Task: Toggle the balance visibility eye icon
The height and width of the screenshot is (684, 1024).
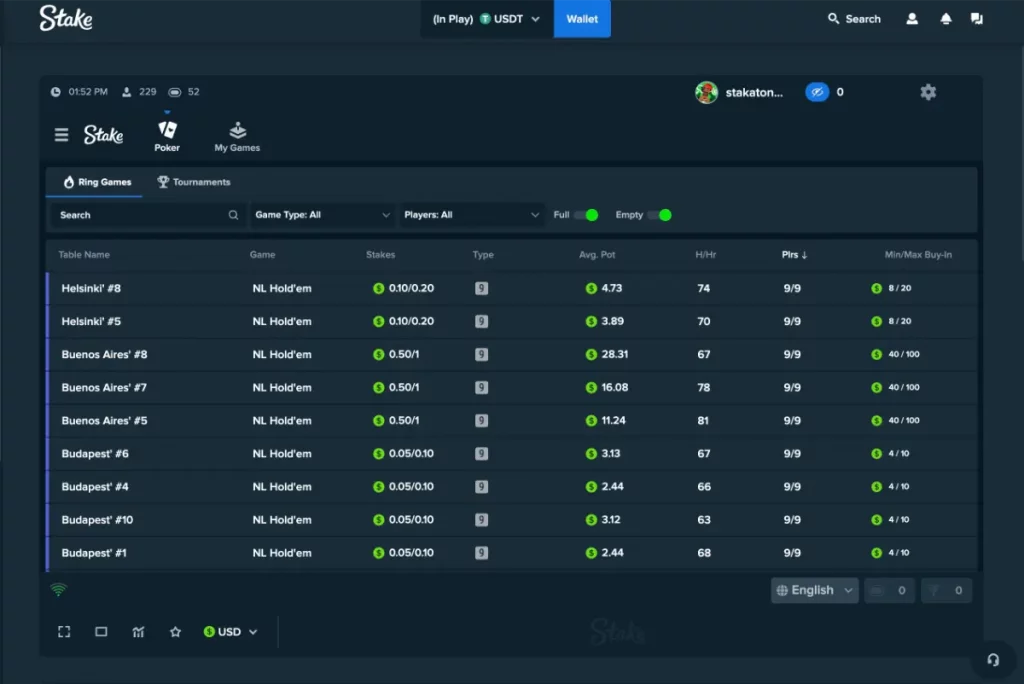Action: pyautogui.click(x=816, y=92)
